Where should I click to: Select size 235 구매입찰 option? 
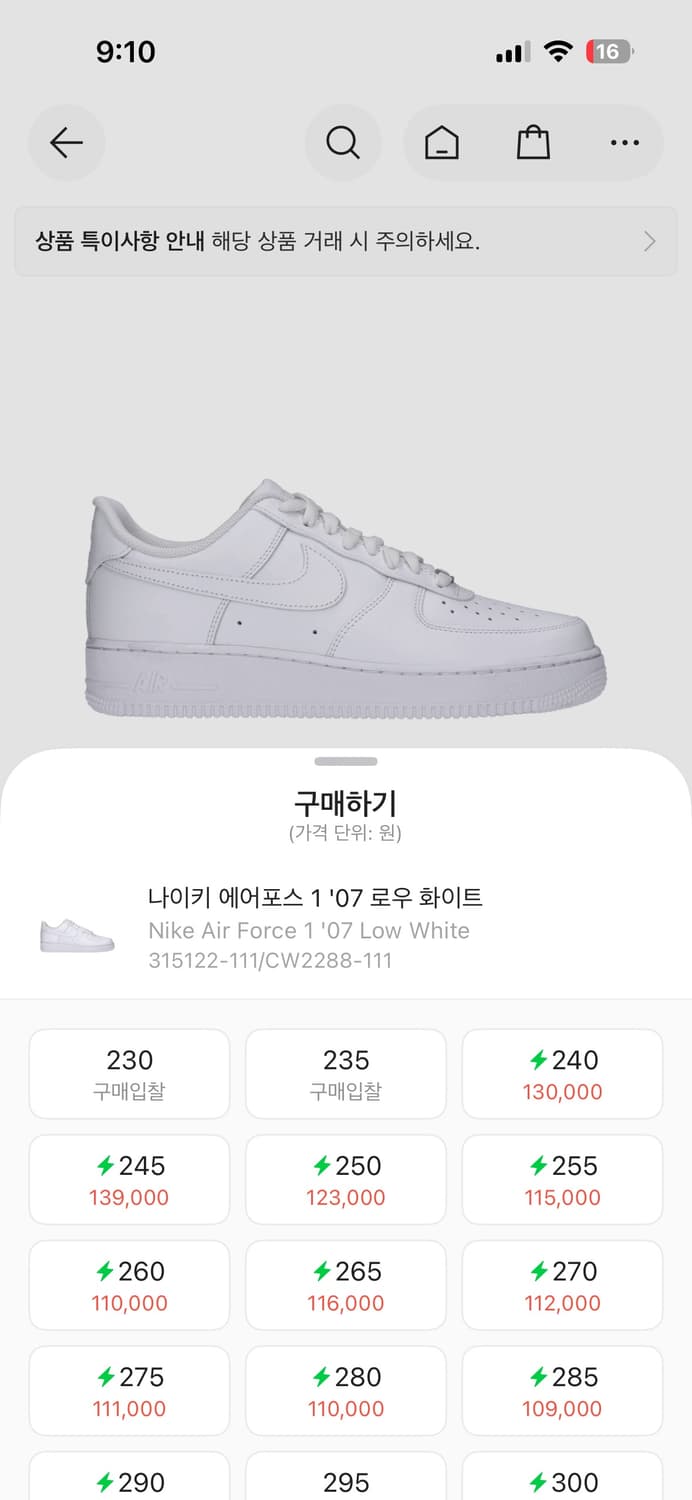346,1074
